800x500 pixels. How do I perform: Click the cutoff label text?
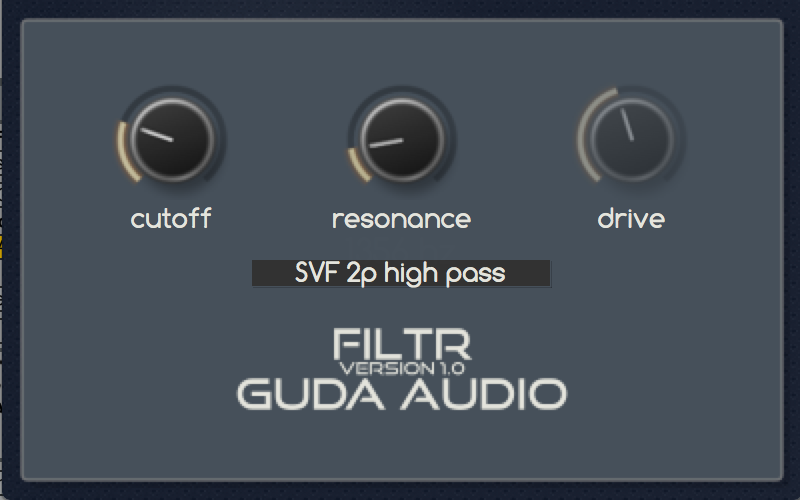click(x=171, y=218)
